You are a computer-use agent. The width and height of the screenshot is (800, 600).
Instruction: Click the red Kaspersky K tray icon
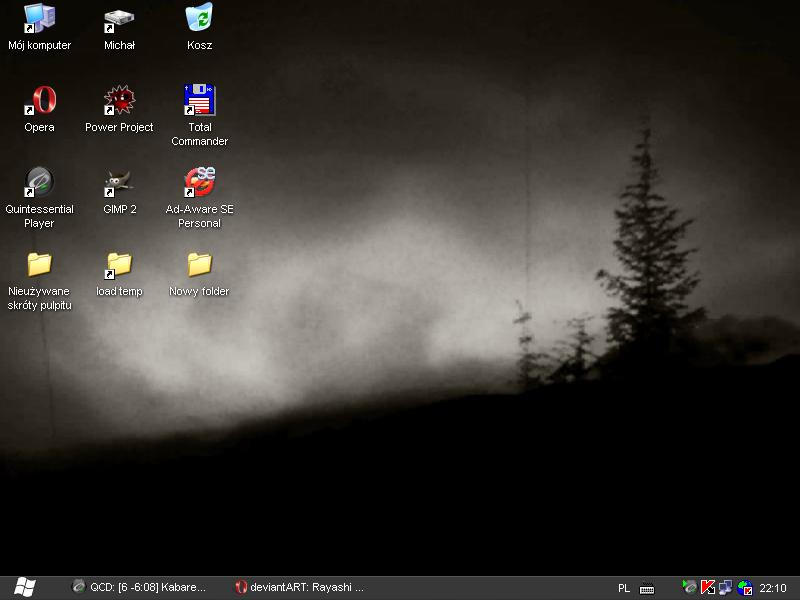[x=708, y=587]
